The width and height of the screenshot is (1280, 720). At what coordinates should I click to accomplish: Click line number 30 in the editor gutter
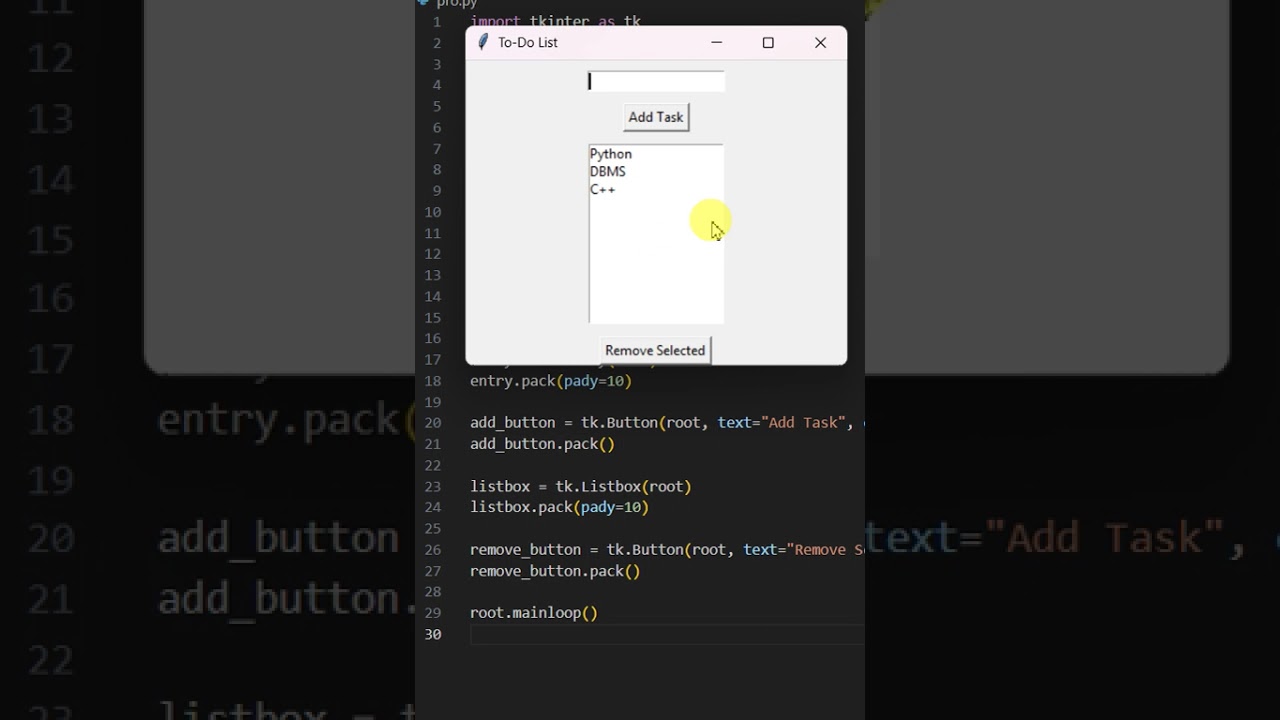click(432, 634)
